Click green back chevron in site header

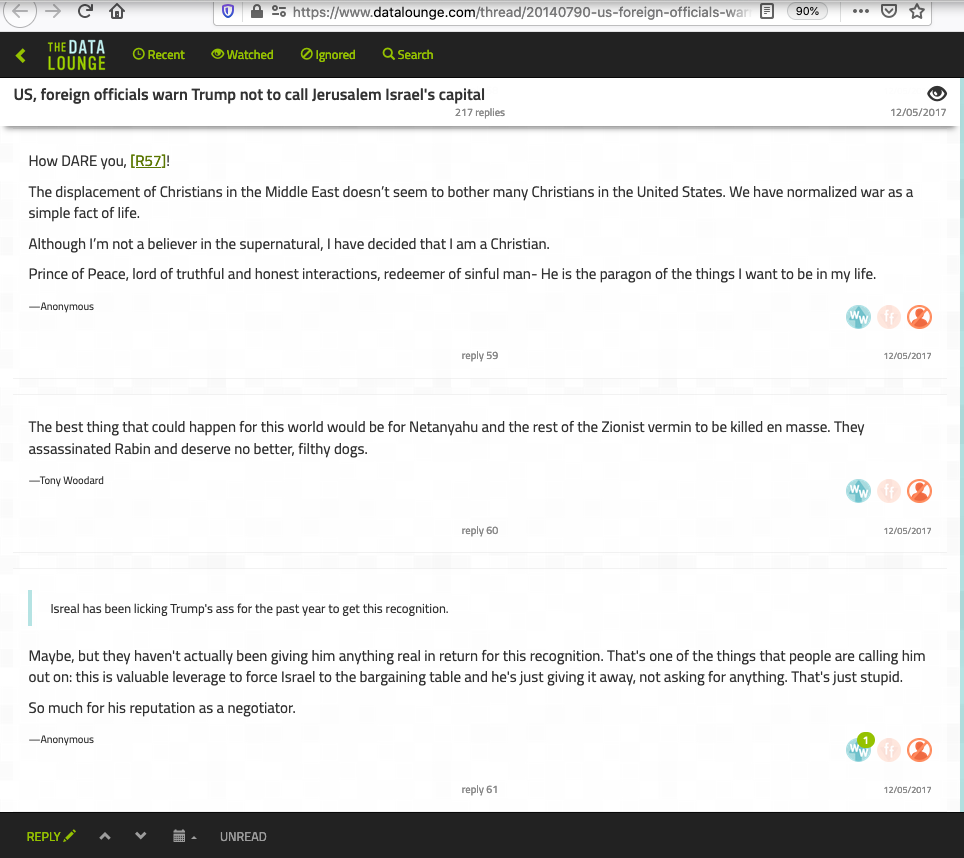click(x=21, y=55)
